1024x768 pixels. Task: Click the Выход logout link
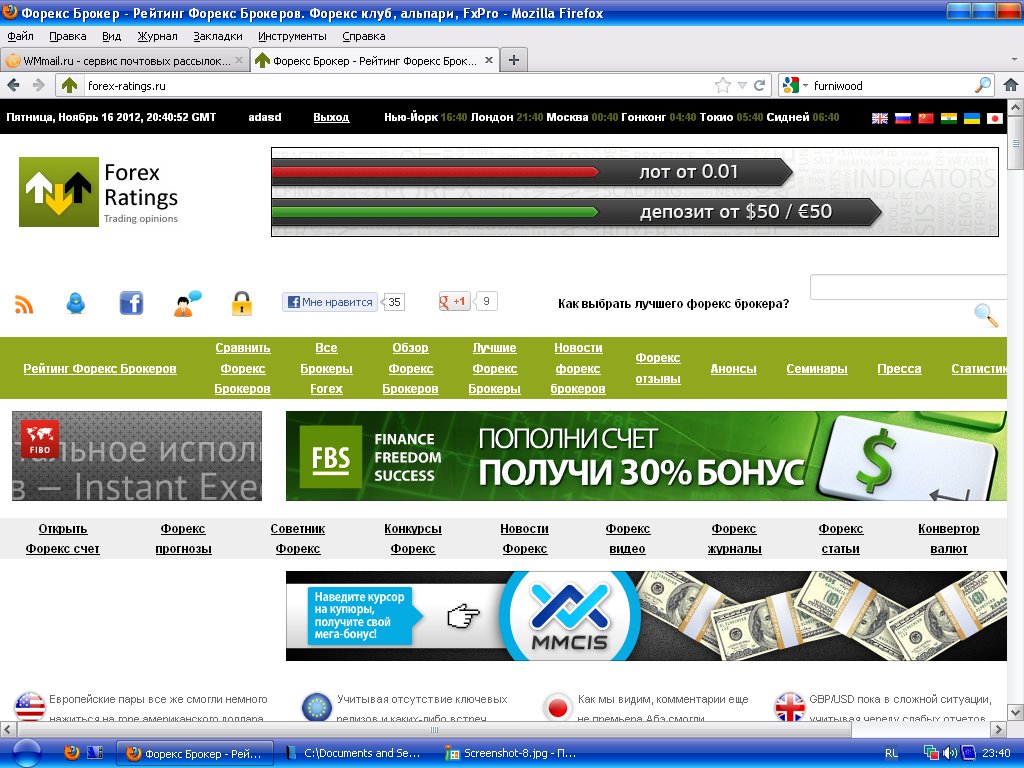tap(331, 118)
